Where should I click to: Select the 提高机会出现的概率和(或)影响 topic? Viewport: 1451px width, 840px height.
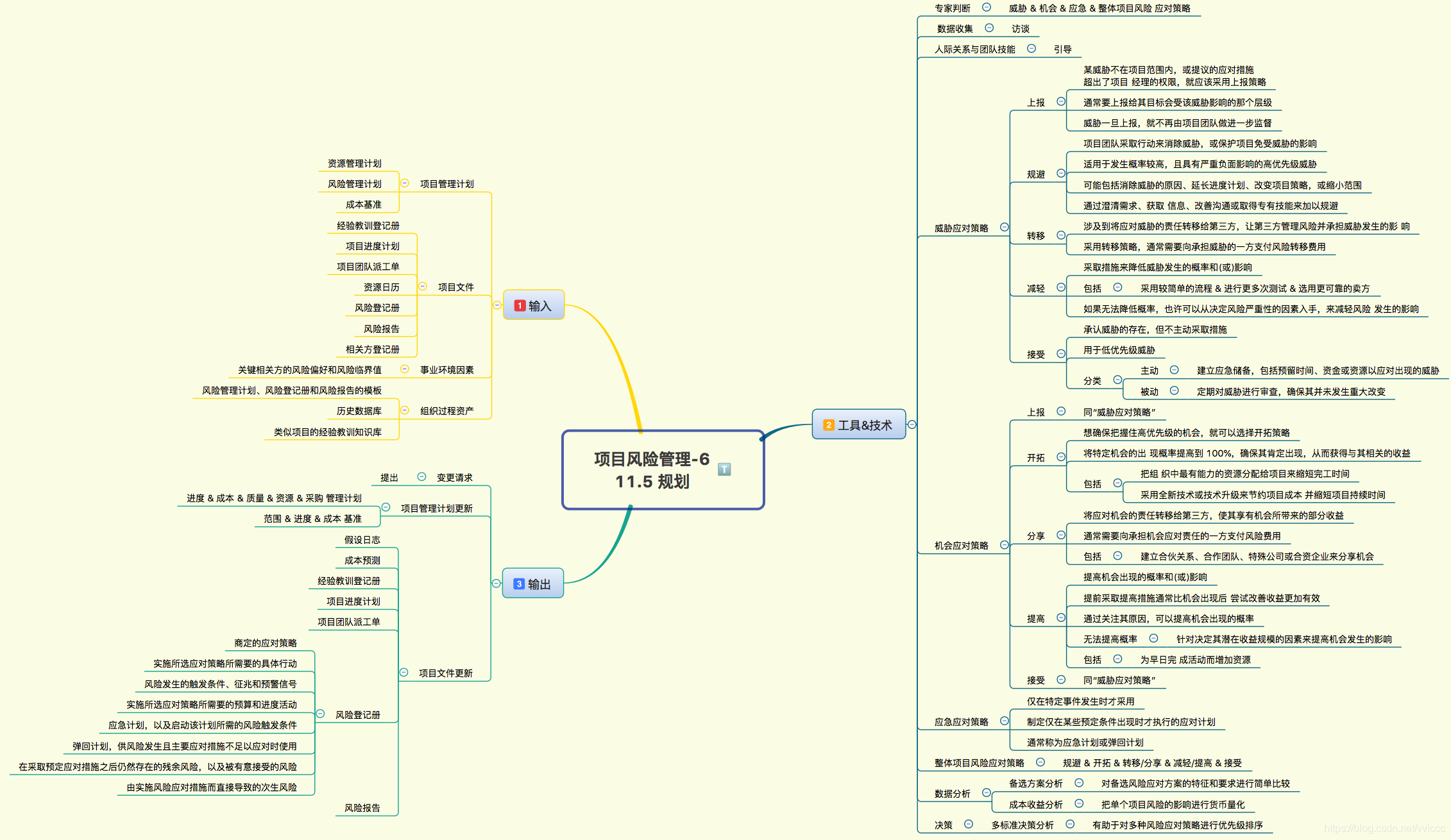[1145, 577]
